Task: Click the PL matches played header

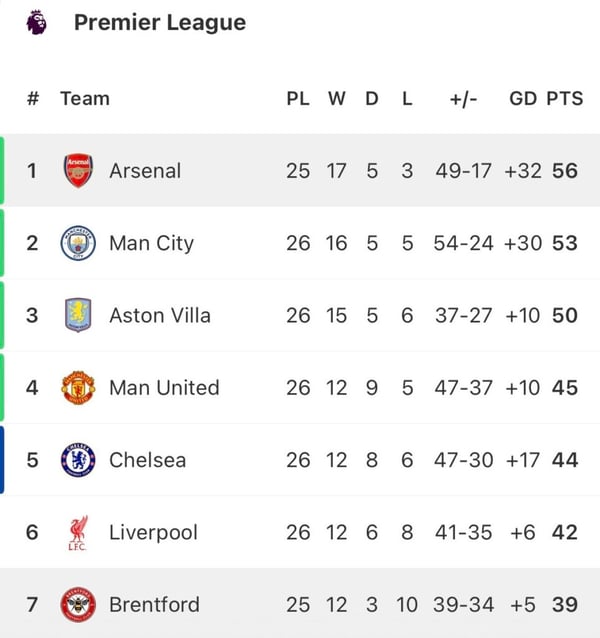Action: (x=298, y=99)
